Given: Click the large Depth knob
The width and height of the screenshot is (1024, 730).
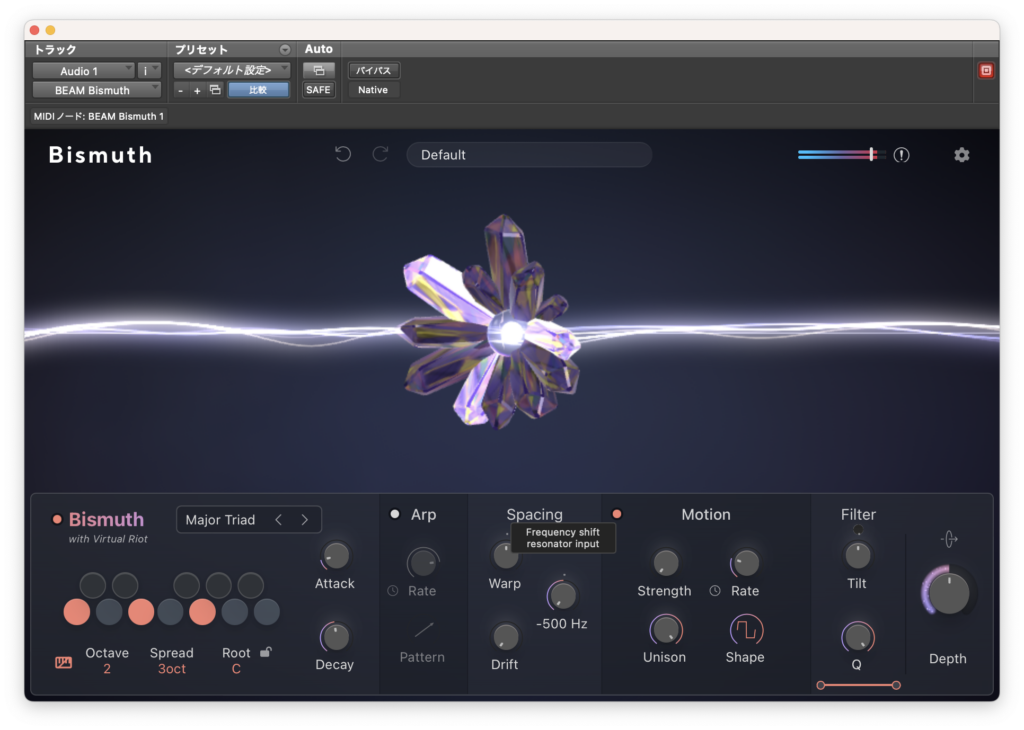Looking at the screenshot, I should [948, 593].
